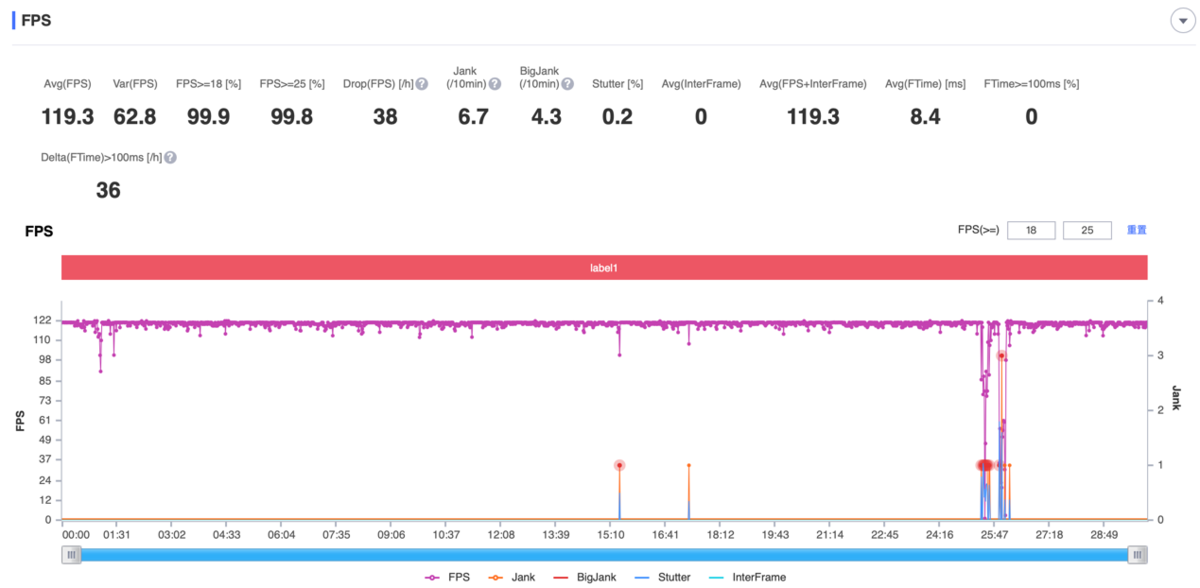Click the right handle of the time range slider
This screenshot has width=1200, height=588.
[x=1137, y=554]
